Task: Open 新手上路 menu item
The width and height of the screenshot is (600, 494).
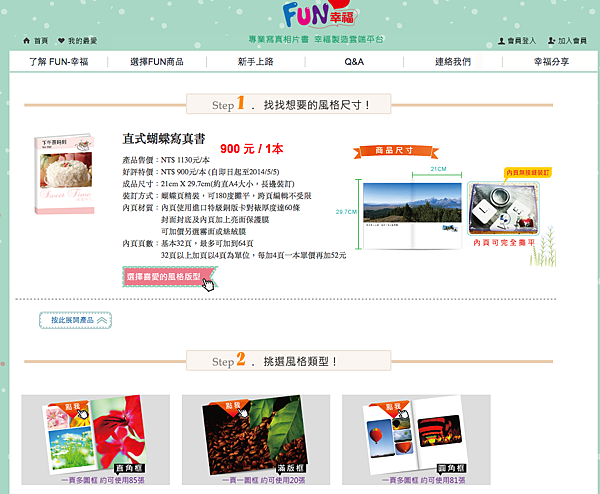Action: click(x=256, y=62)
